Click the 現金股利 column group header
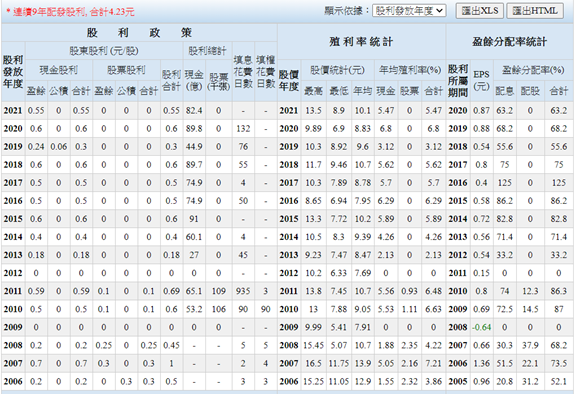 point(59,70)
